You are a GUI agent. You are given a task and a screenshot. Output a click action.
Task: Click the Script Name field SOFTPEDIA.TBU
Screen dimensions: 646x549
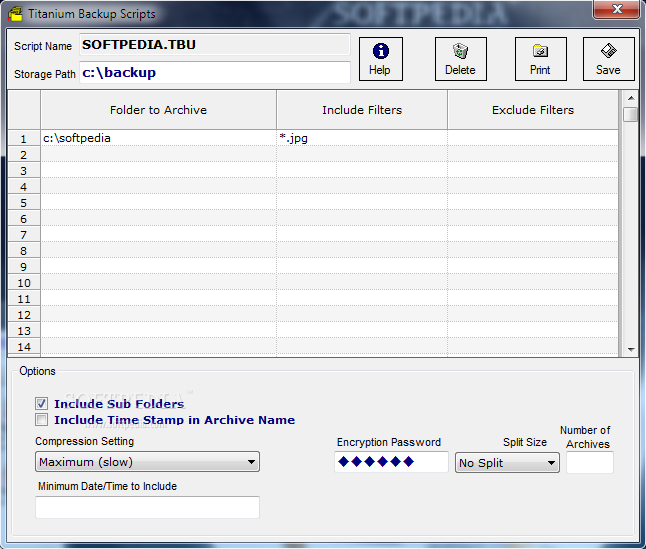click(215, 44)
